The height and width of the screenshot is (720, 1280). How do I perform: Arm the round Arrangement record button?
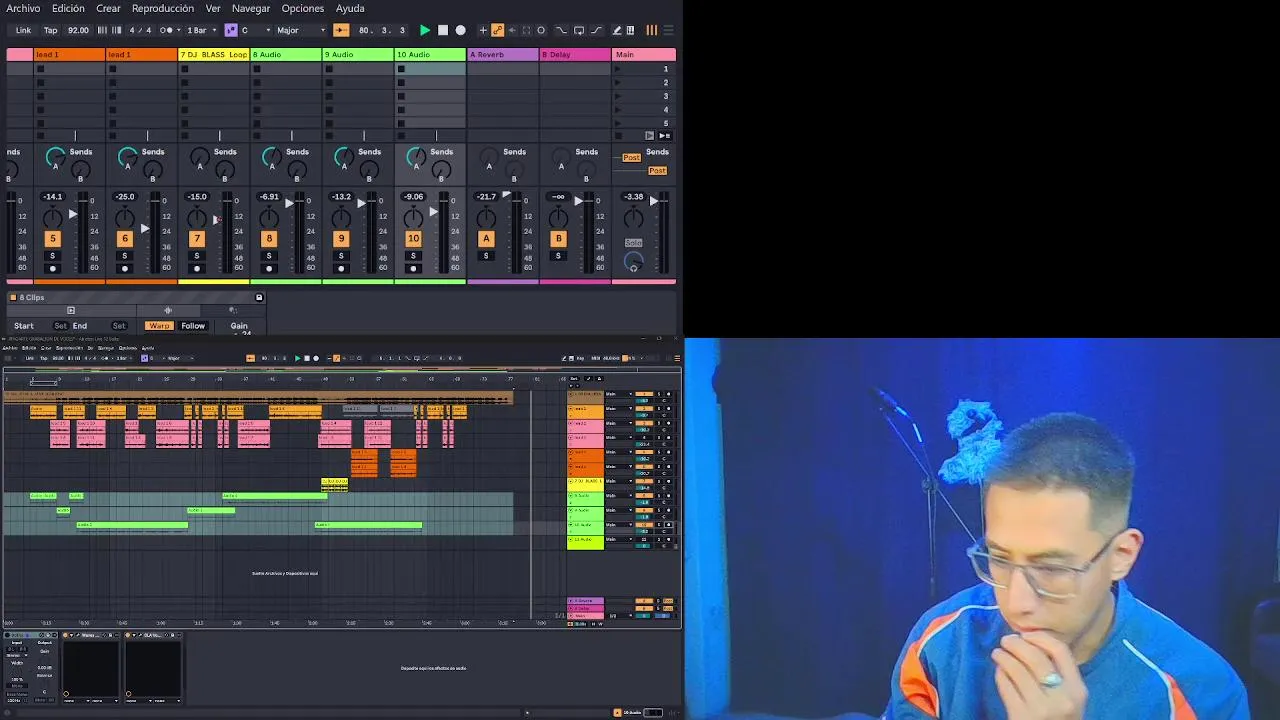coord(461,30)
